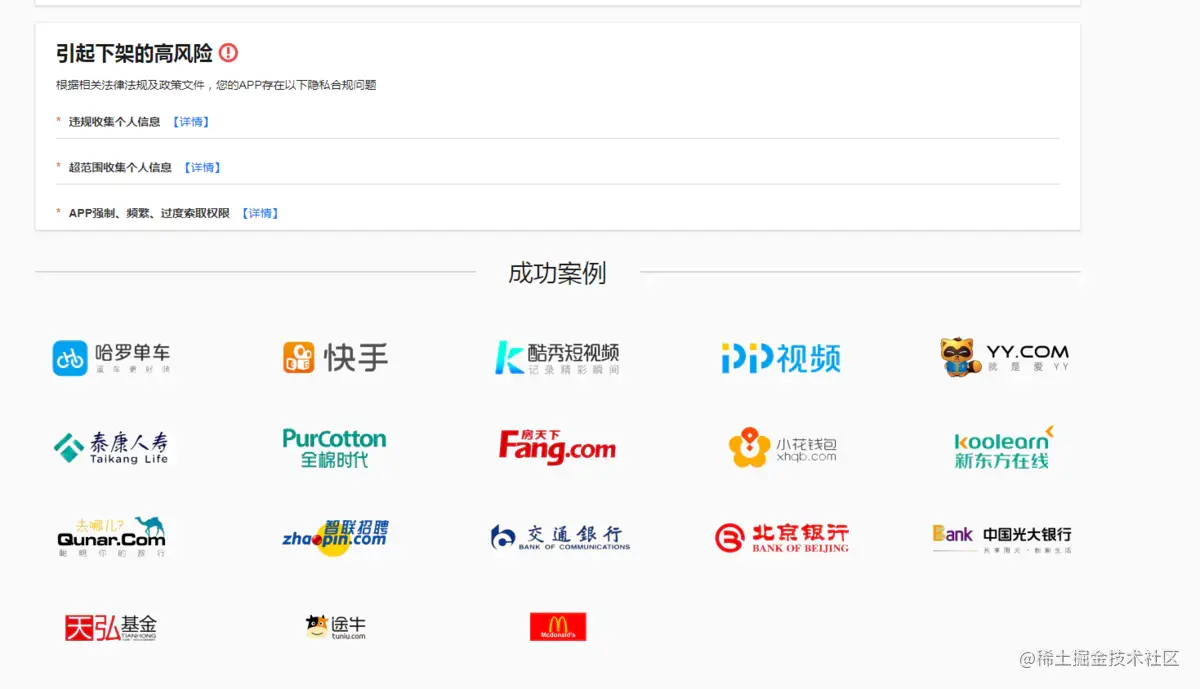Click the 哈罗单车 logo

(112, 357)
